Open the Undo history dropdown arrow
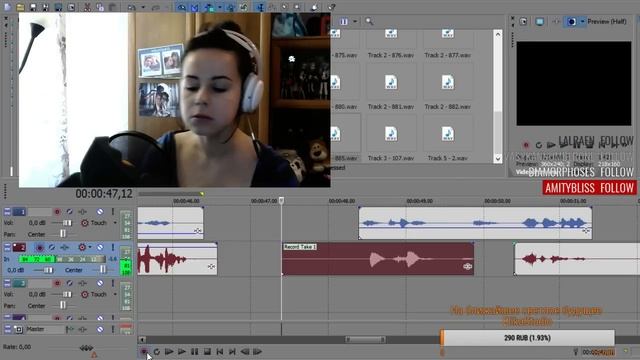640x360 pixels. (143, 7)
